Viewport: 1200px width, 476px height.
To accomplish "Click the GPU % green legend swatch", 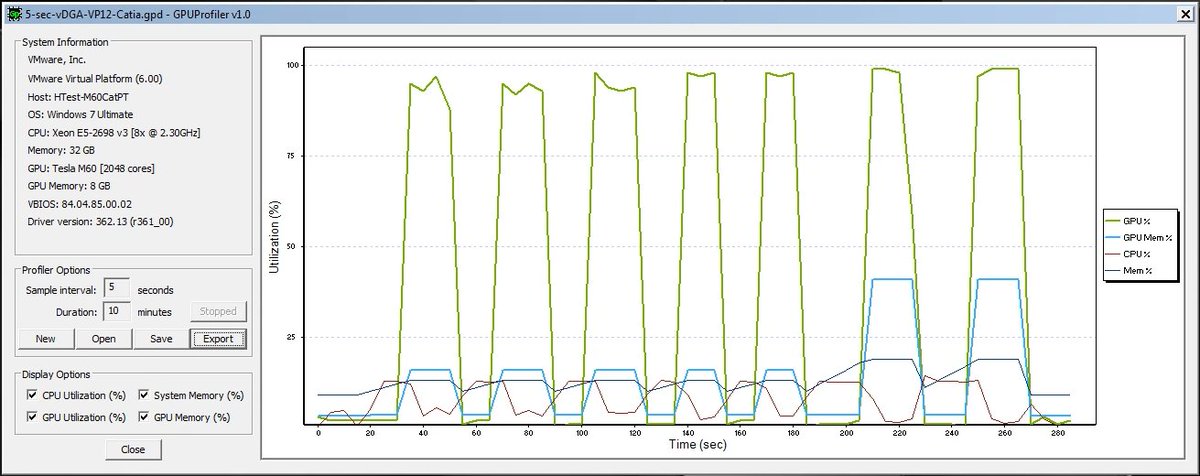I will click(x=1112, y=219).
